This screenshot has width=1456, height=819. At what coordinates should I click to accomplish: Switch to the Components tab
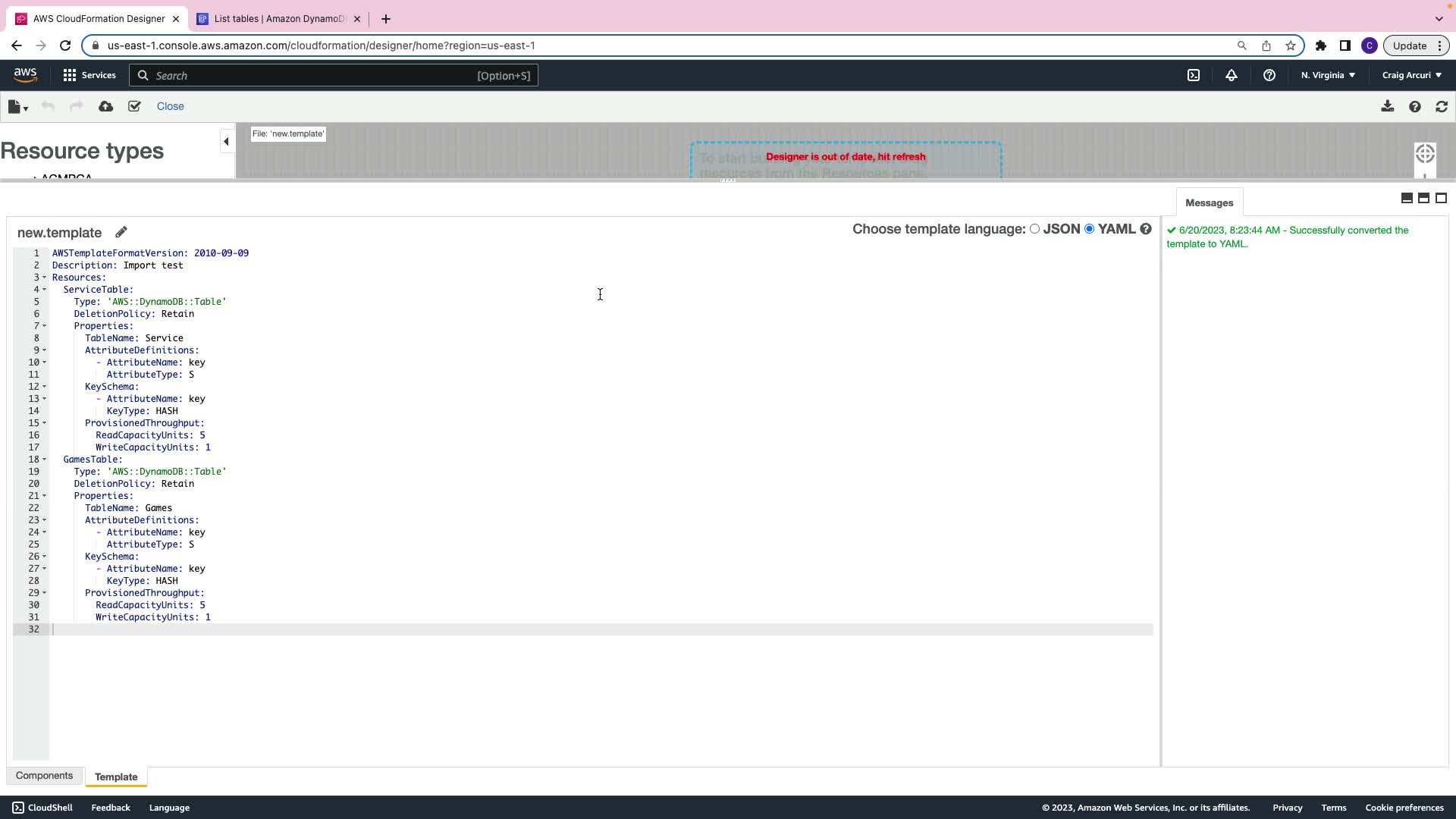44,776
